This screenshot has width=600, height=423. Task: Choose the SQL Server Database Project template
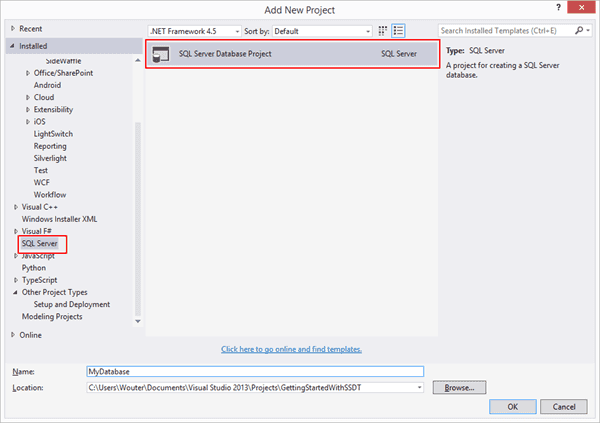click(x=292, y=54)
